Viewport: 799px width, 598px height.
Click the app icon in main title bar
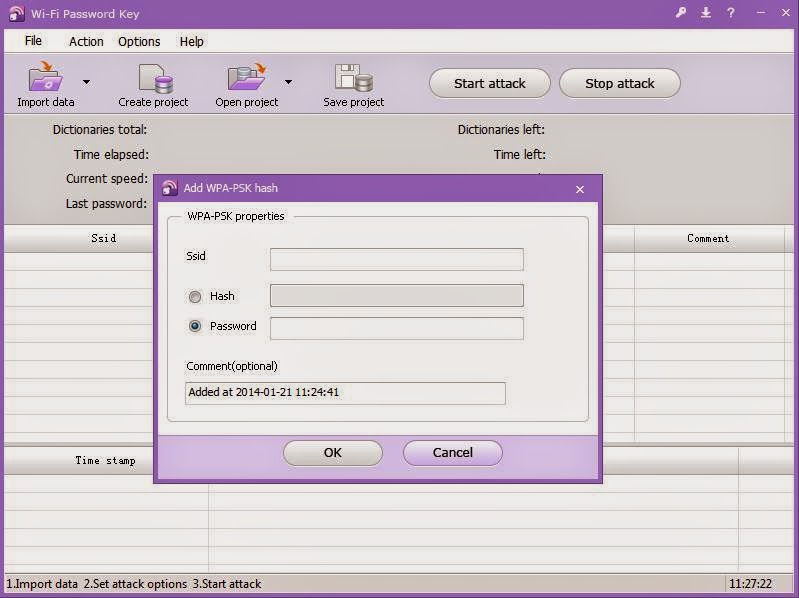16,13
